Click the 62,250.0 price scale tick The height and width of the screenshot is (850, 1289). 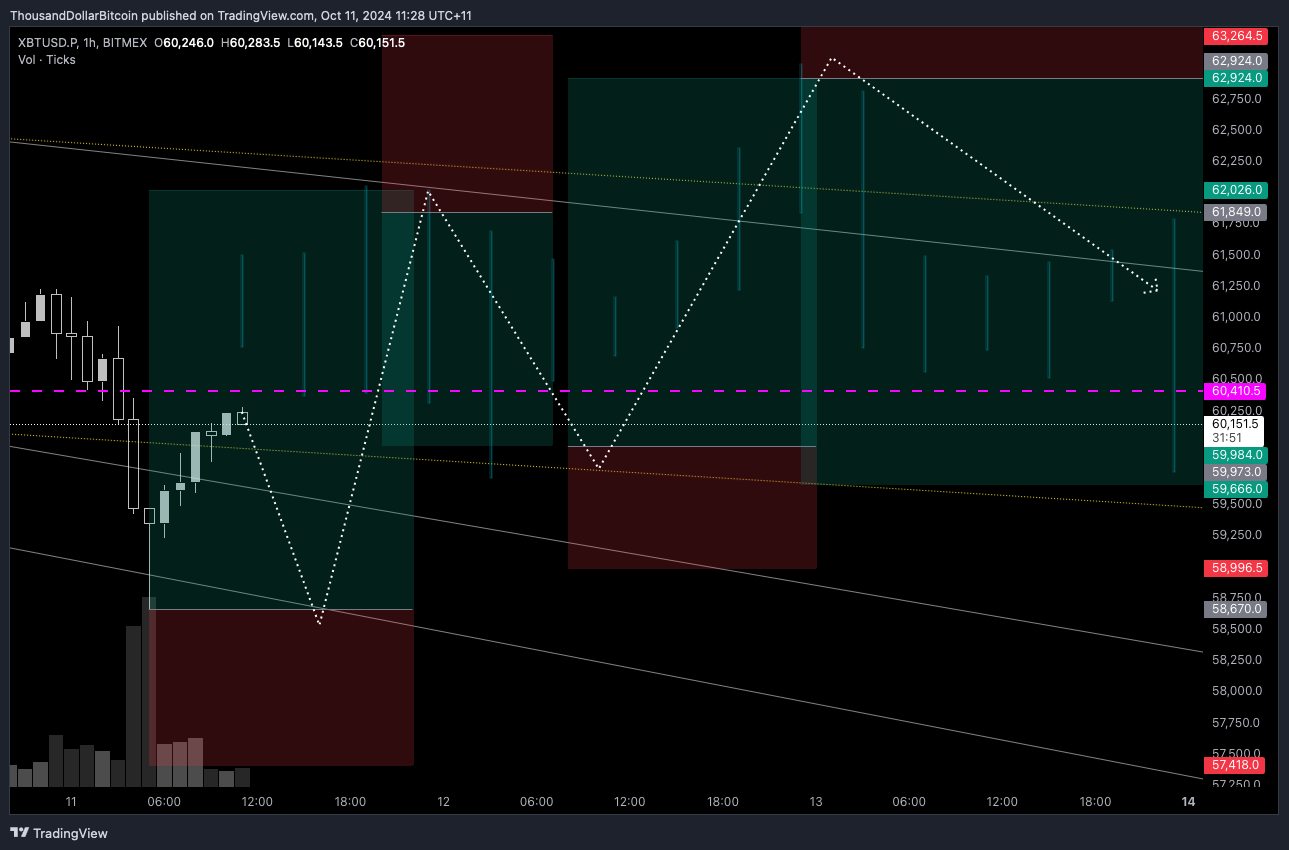point(1237,161)
